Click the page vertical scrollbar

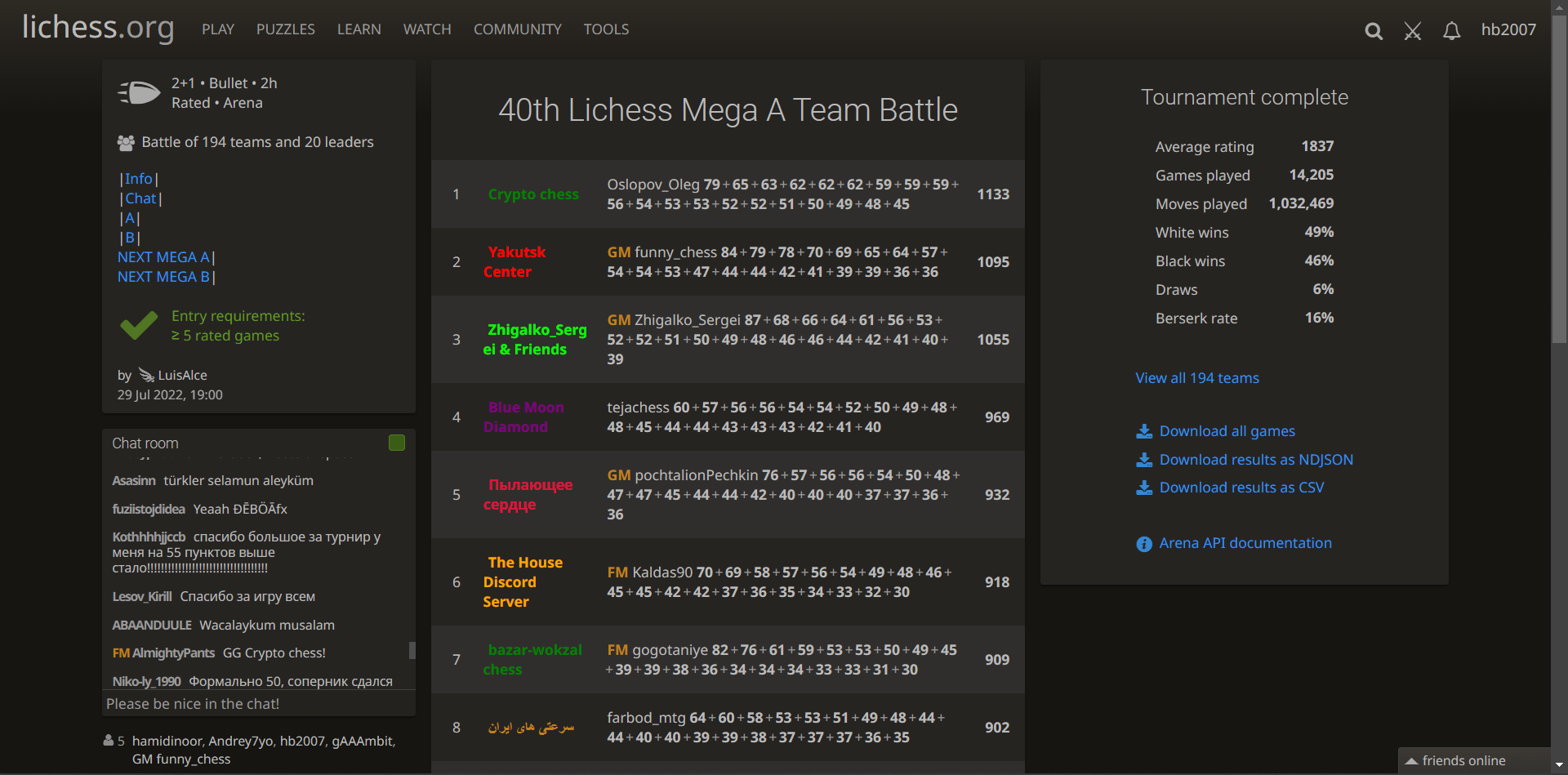[x=1559, y=180]
